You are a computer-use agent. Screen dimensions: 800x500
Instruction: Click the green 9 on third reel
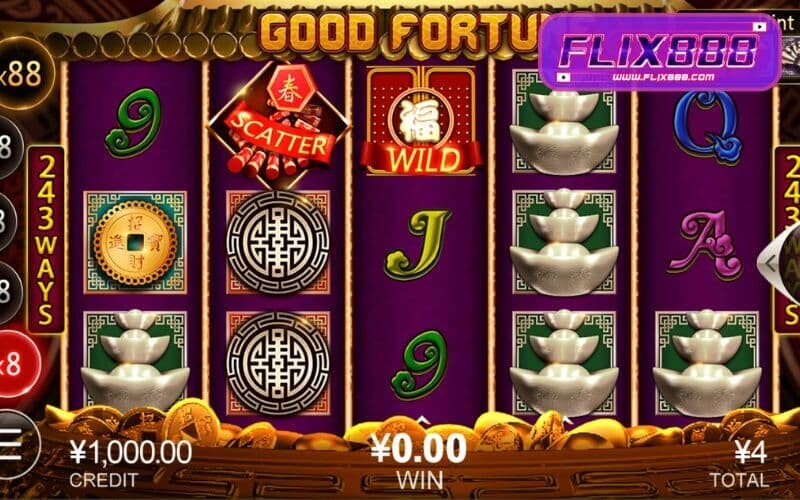pos(419,365)
